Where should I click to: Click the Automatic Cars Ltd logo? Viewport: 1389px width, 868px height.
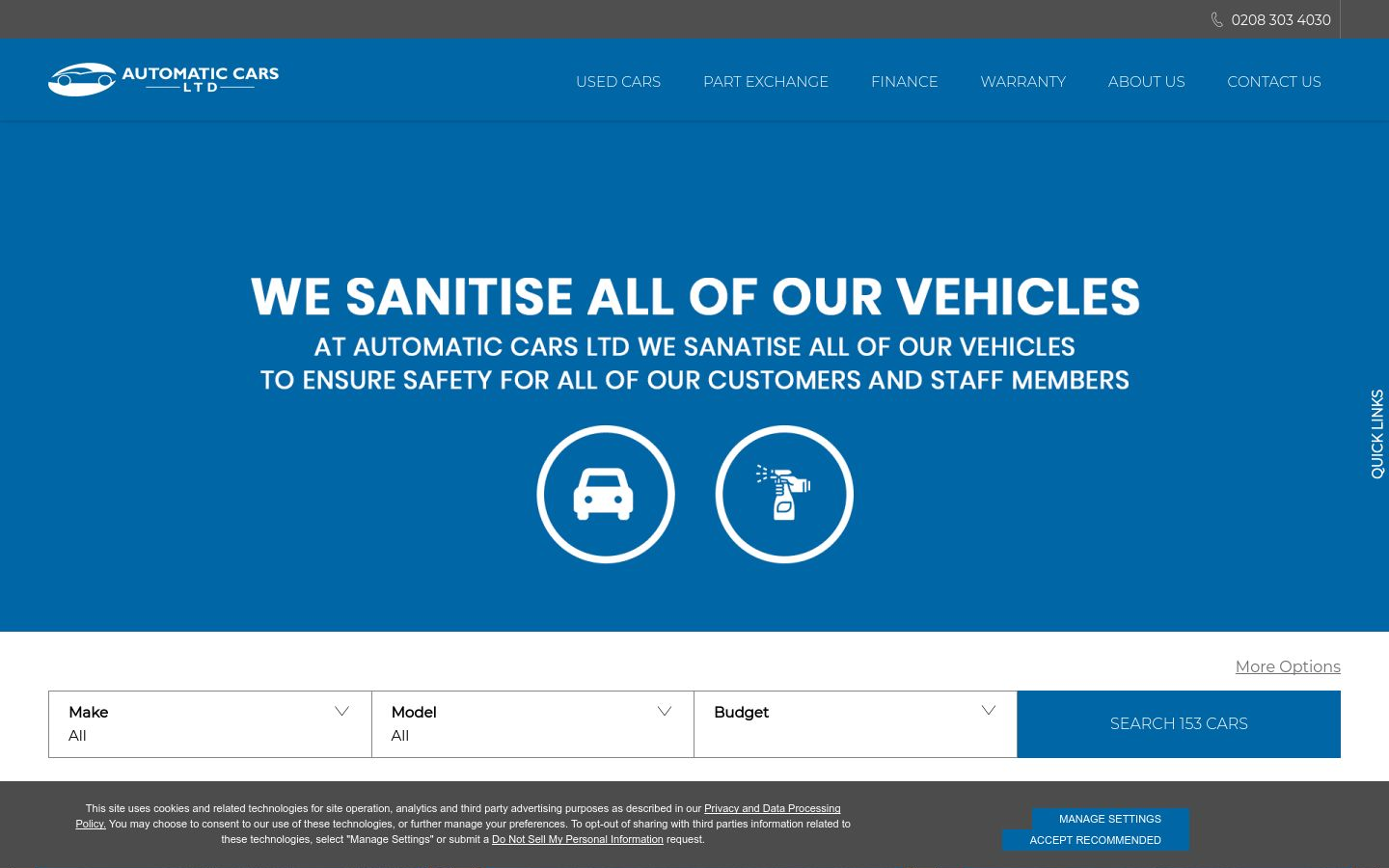pos(163,79)
